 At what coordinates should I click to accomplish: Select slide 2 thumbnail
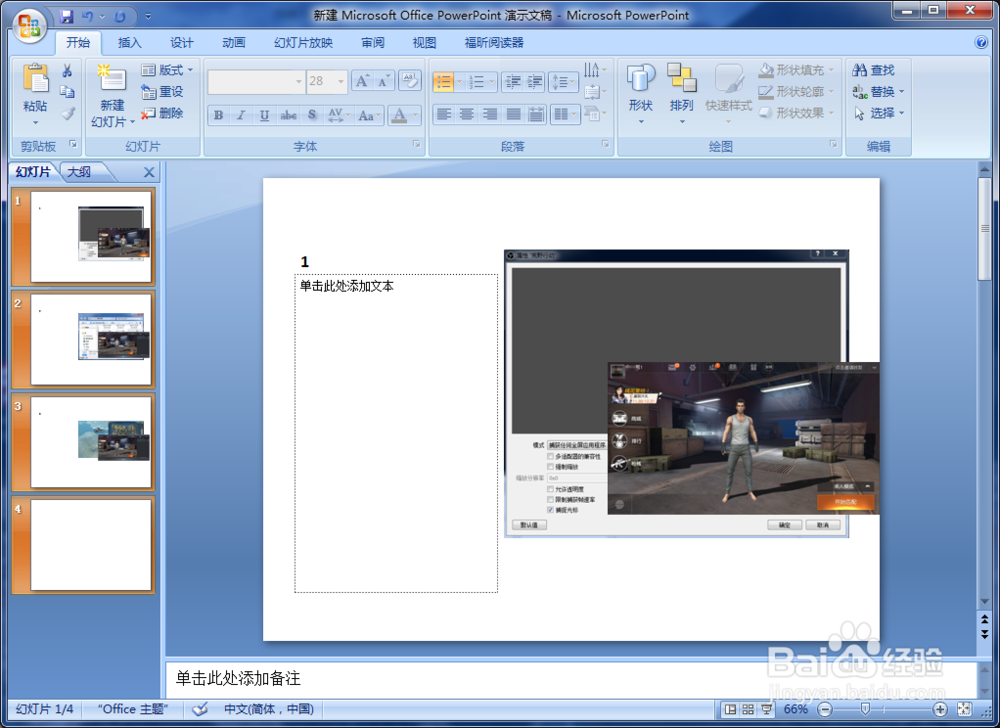[91, 339]
